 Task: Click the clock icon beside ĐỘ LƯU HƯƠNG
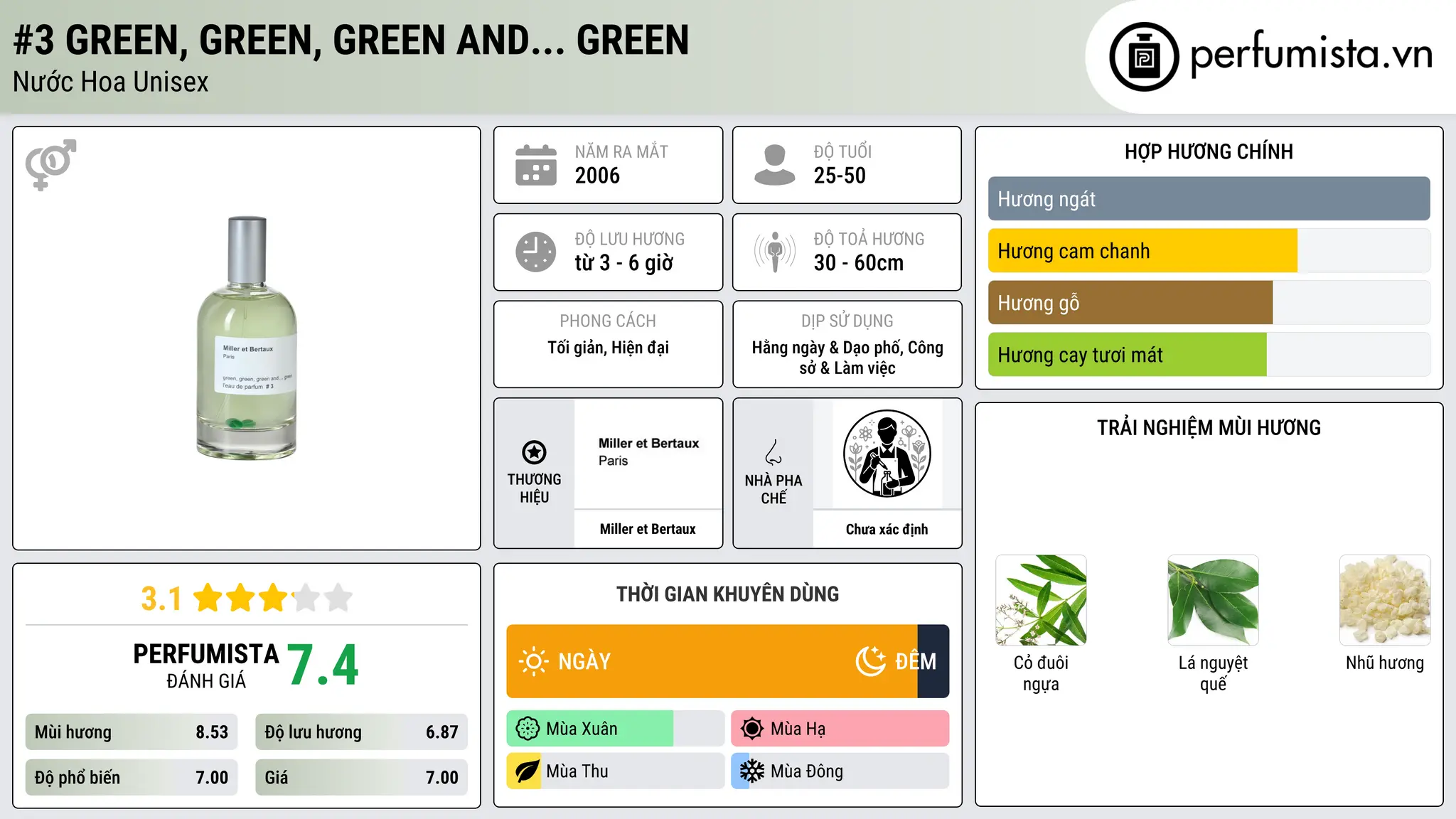tap(536, 252)
